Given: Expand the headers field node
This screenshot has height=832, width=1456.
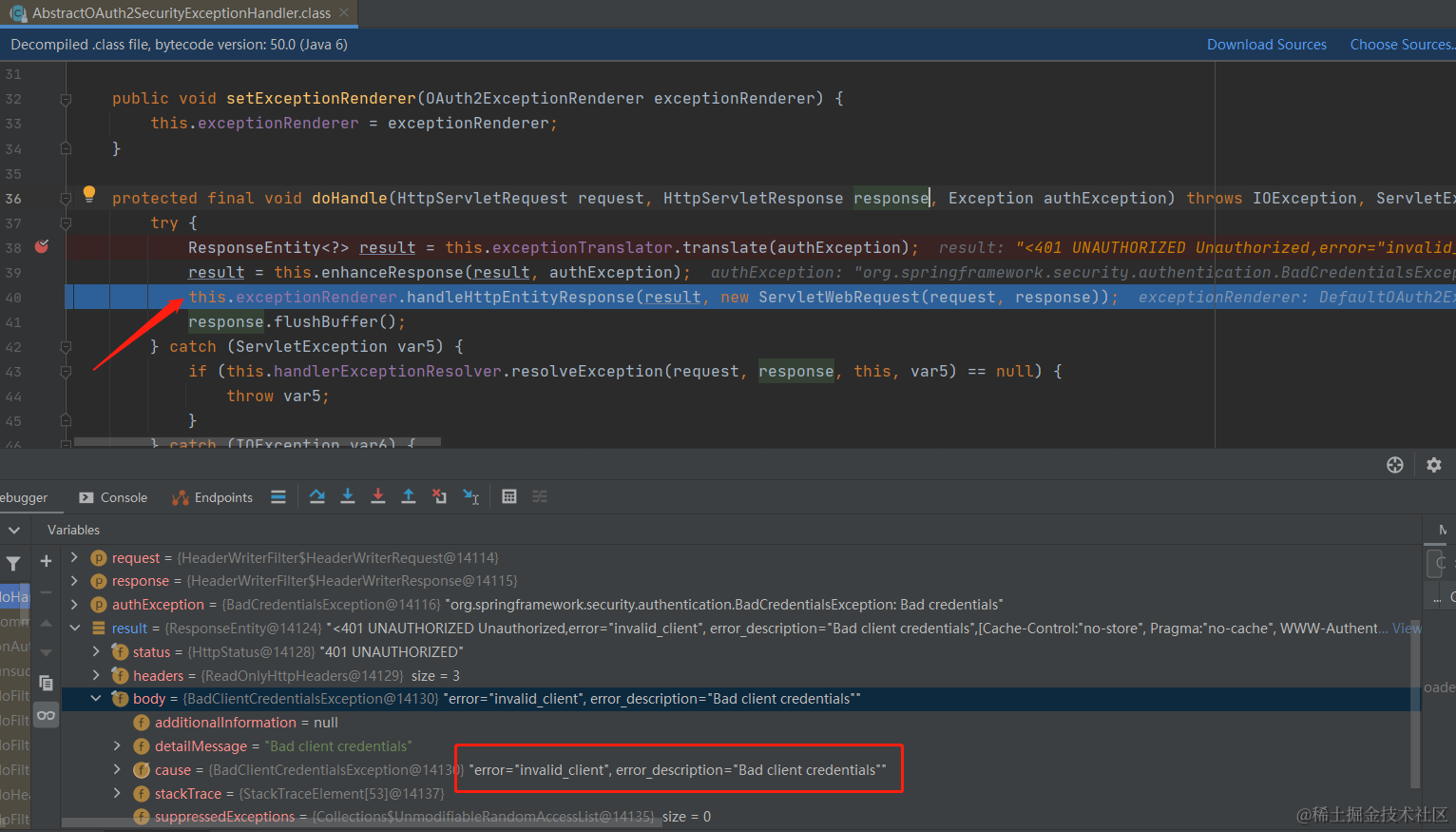Looking at the screenshot, I should click(96, 675).
